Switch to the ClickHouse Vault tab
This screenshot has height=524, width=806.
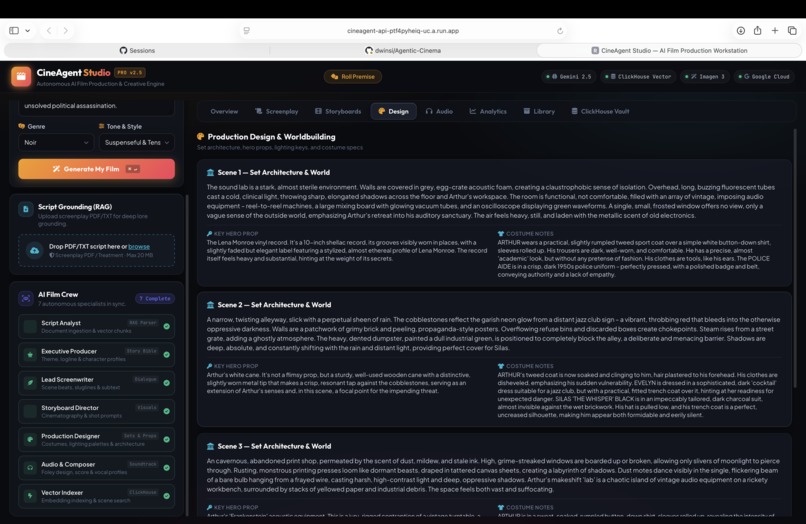coord(600,111)
